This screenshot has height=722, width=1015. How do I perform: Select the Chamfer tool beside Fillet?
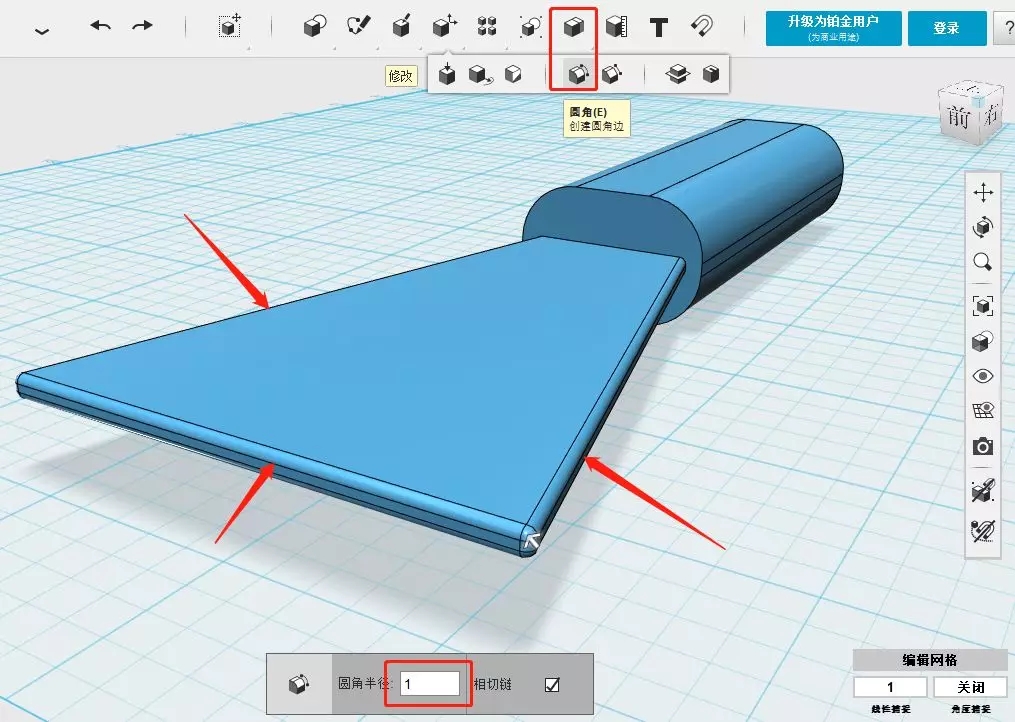611,74
